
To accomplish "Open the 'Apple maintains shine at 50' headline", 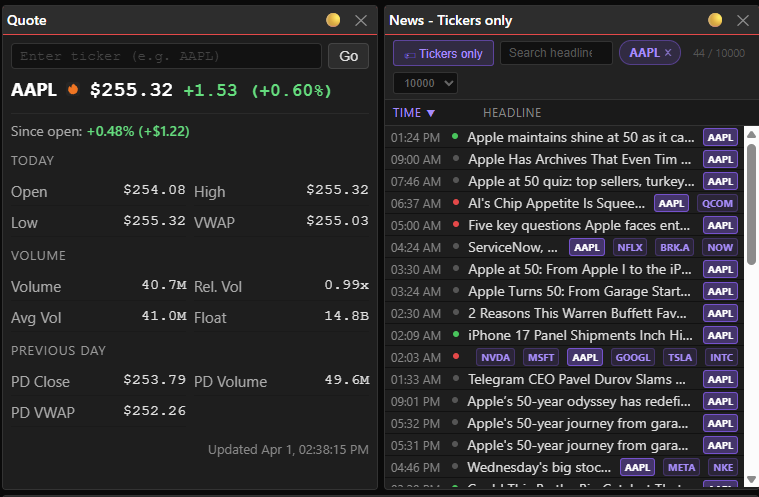I will tap(580, 137).
